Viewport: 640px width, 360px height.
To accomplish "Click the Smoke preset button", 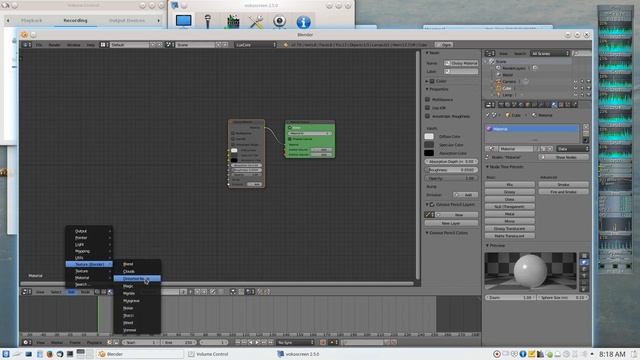I will pos(563,184).
